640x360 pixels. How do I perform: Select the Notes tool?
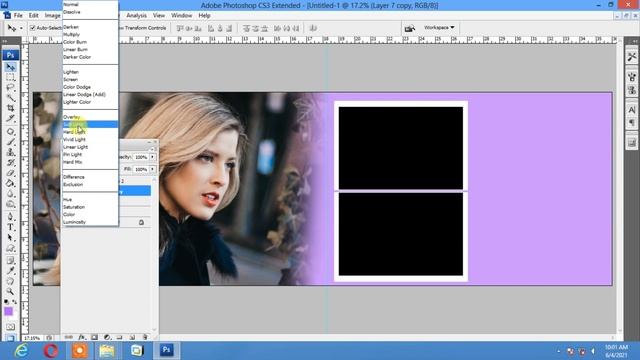(11, 260)
